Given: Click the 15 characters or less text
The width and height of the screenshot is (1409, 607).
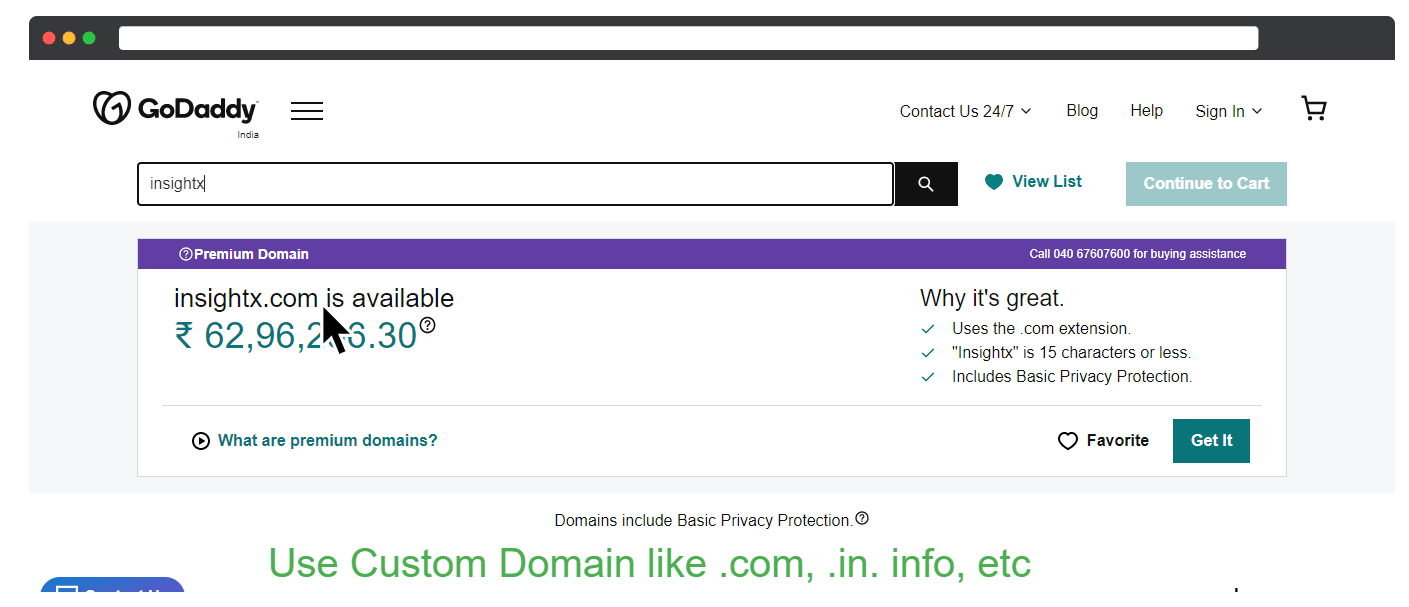Looking at the screenshot, I should tap(1071, 353).
